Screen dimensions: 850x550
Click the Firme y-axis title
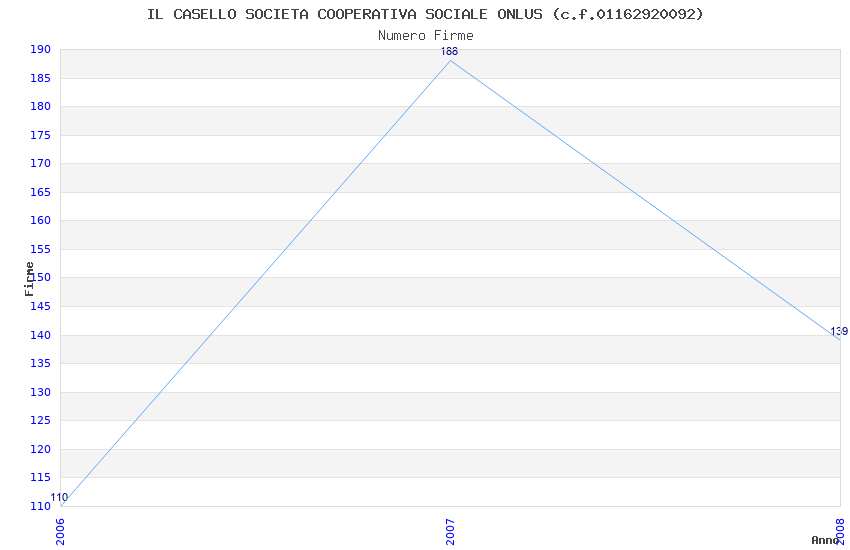[29, 279]
